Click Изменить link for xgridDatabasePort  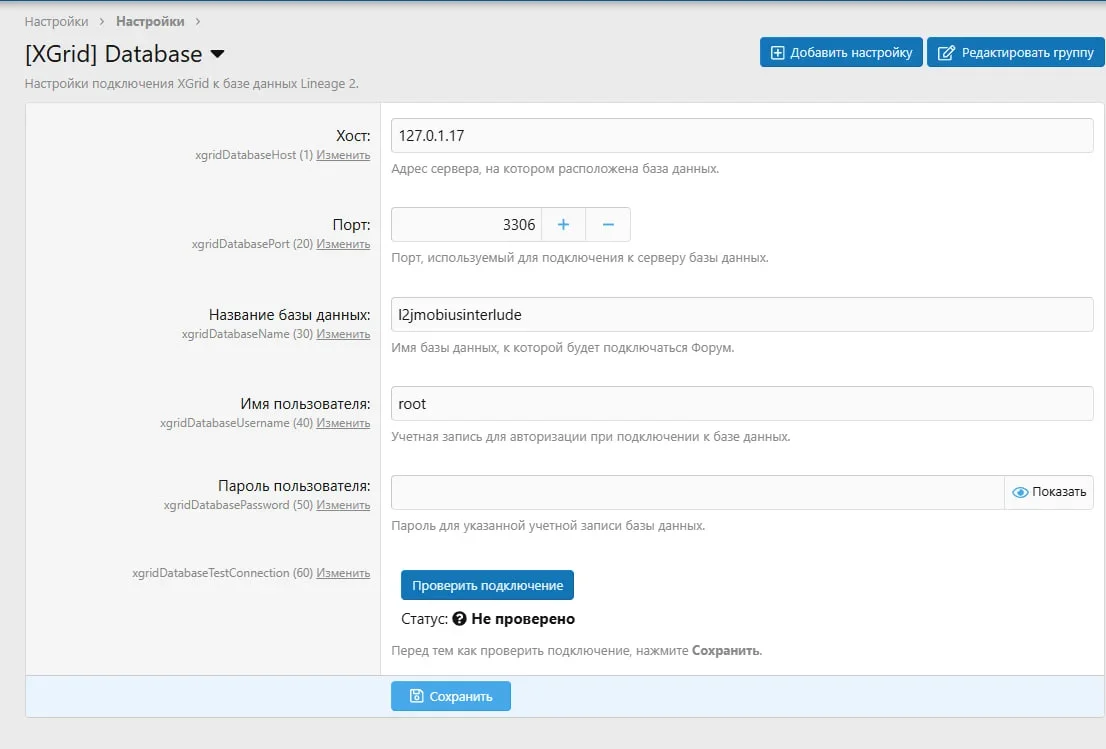(343, 244)
